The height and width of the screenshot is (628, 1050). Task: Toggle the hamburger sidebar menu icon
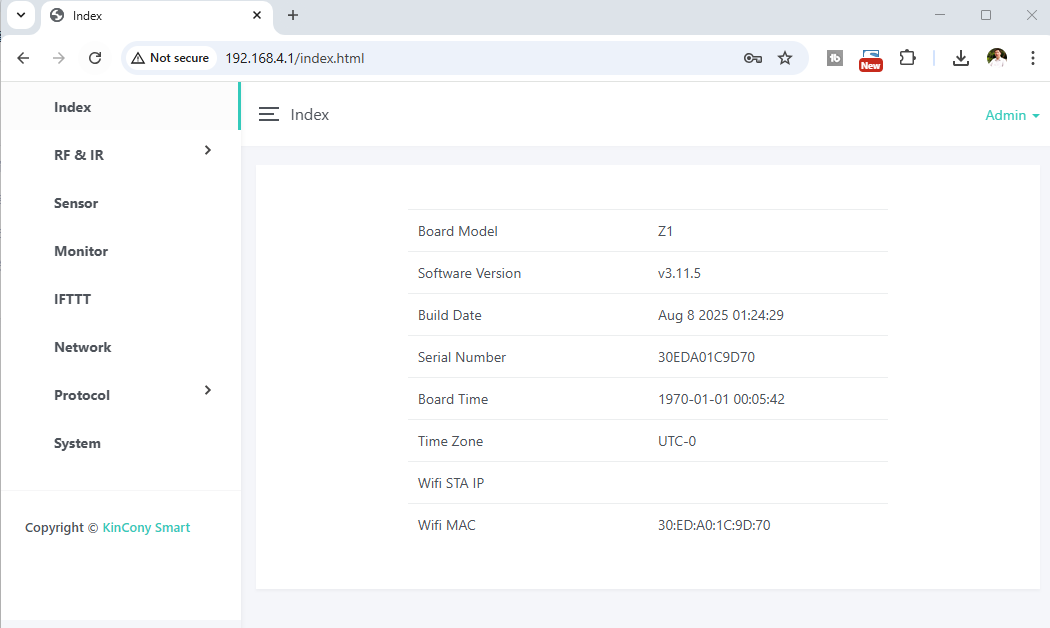268,115
